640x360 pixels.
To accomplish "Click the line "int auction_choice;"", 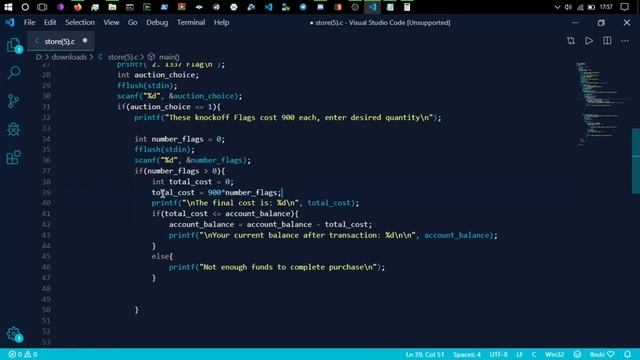I will (x=158, y=75).
